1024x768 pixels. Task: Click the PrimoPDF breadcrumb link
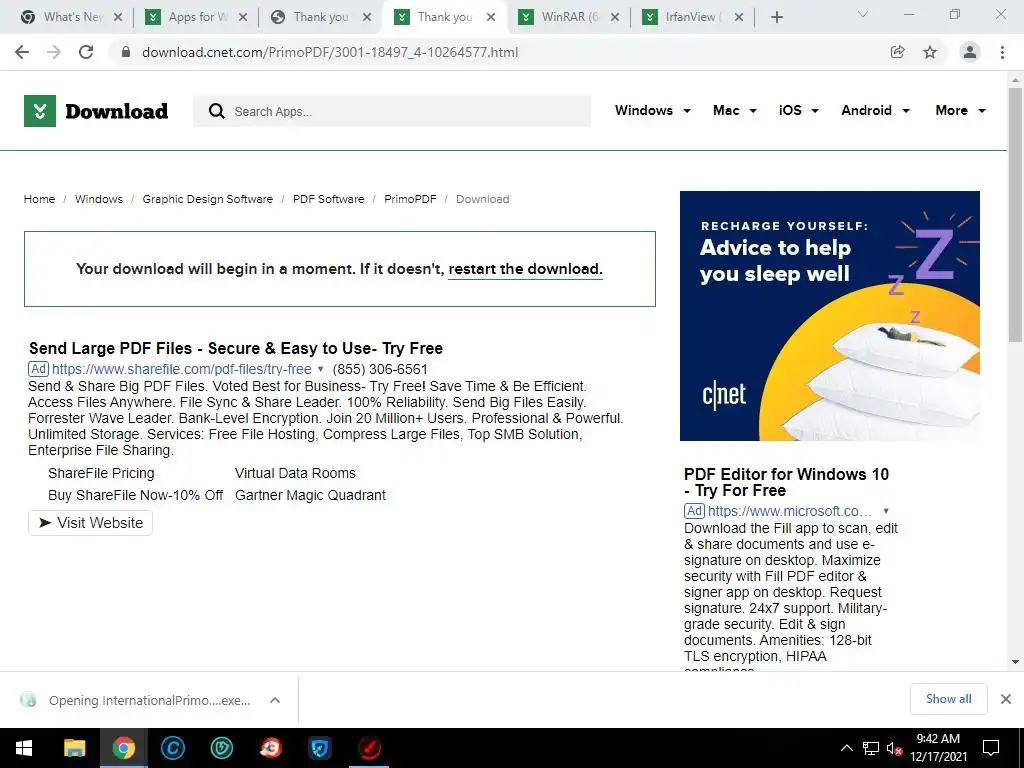point(410,199)
